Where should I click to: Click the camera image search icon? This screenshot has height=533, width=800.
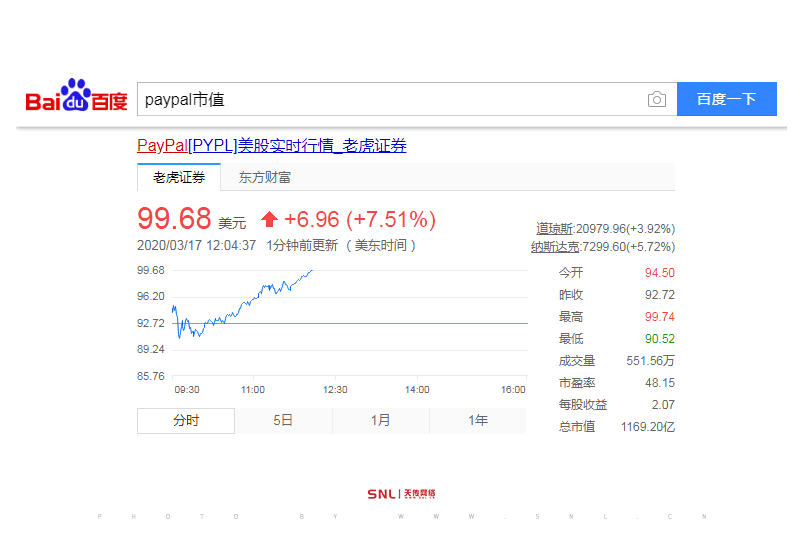656,99
